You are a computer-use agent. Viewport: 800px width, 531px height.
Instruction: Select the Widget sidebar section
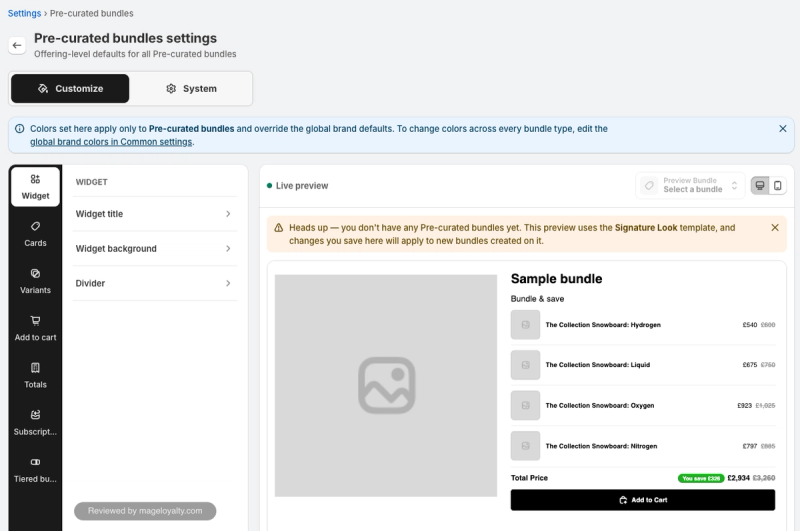point(35,187)
